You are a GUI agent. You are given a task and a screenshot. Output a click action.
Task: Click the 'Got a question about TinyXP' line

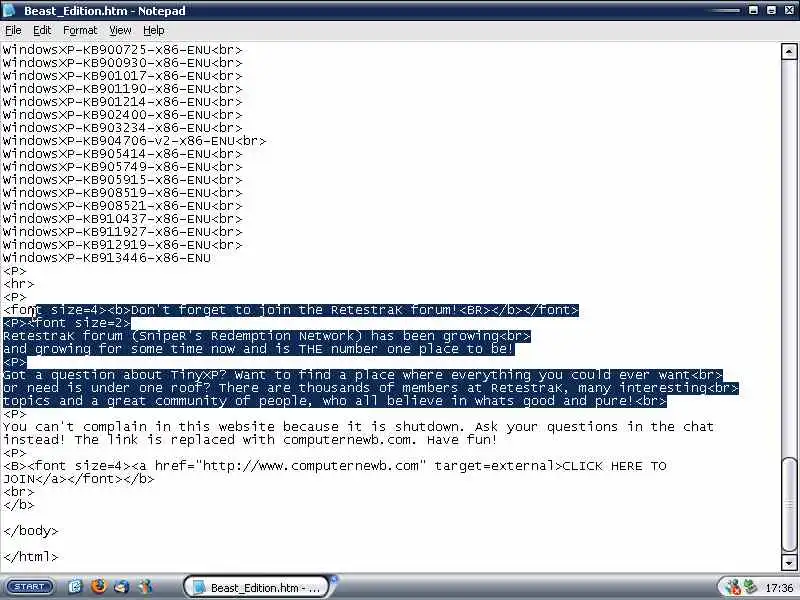(363, 374)
